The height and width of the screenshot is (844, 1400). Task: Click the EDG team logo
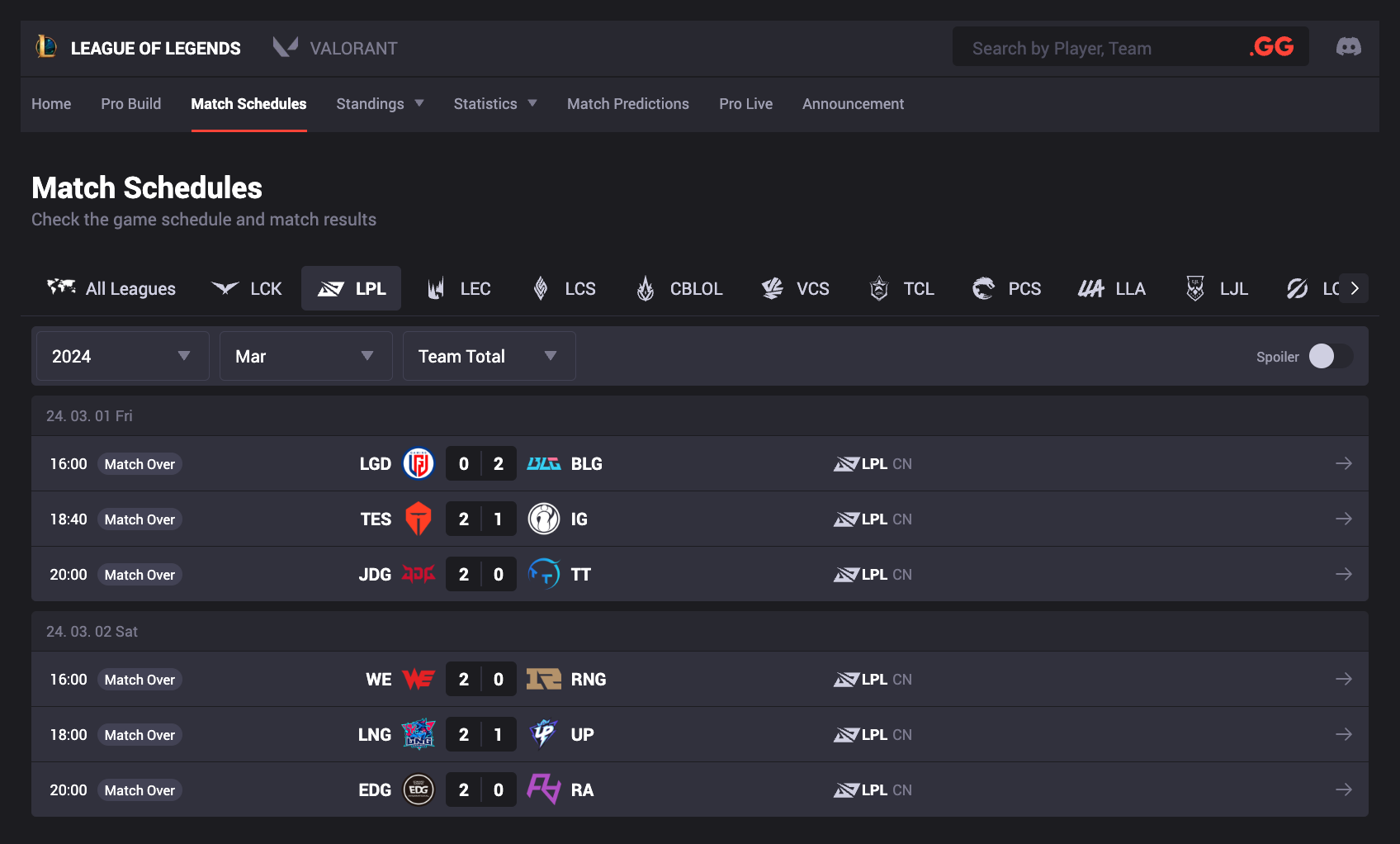point(419,789)
